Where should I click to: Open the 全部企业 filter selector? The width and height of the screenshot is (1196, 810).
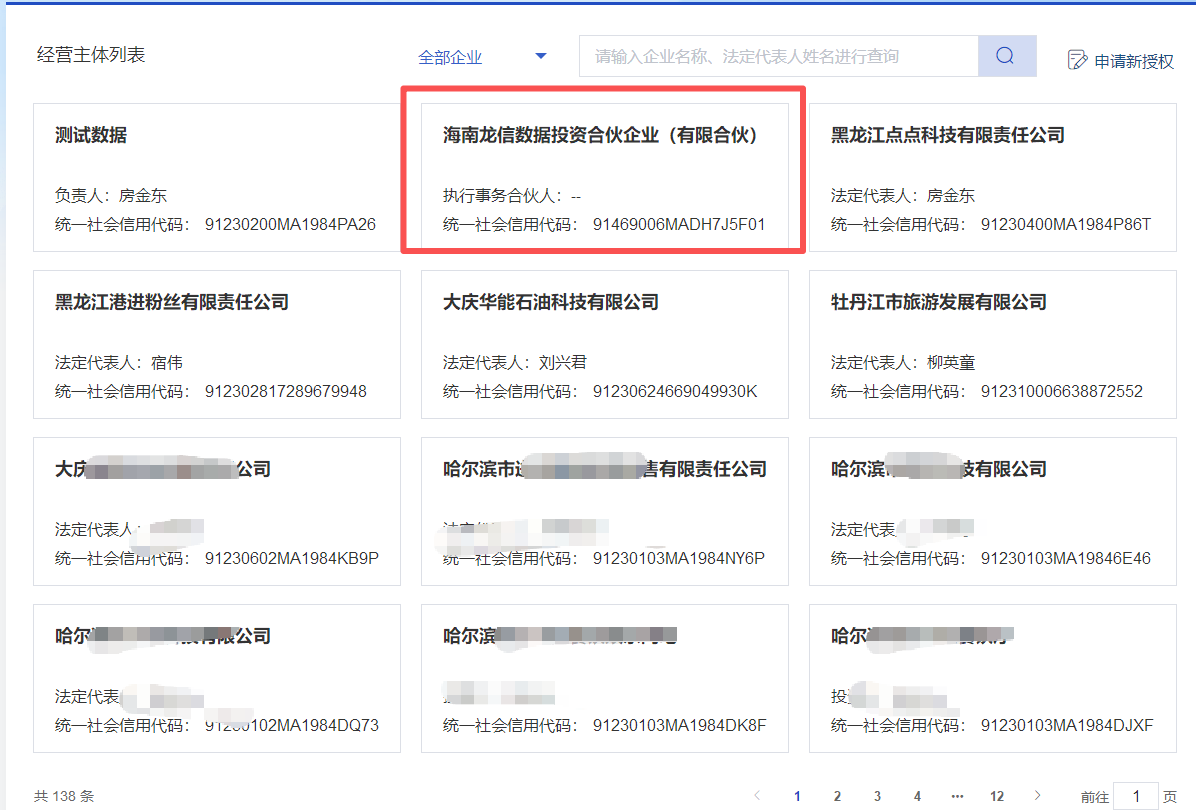[451, 58]
